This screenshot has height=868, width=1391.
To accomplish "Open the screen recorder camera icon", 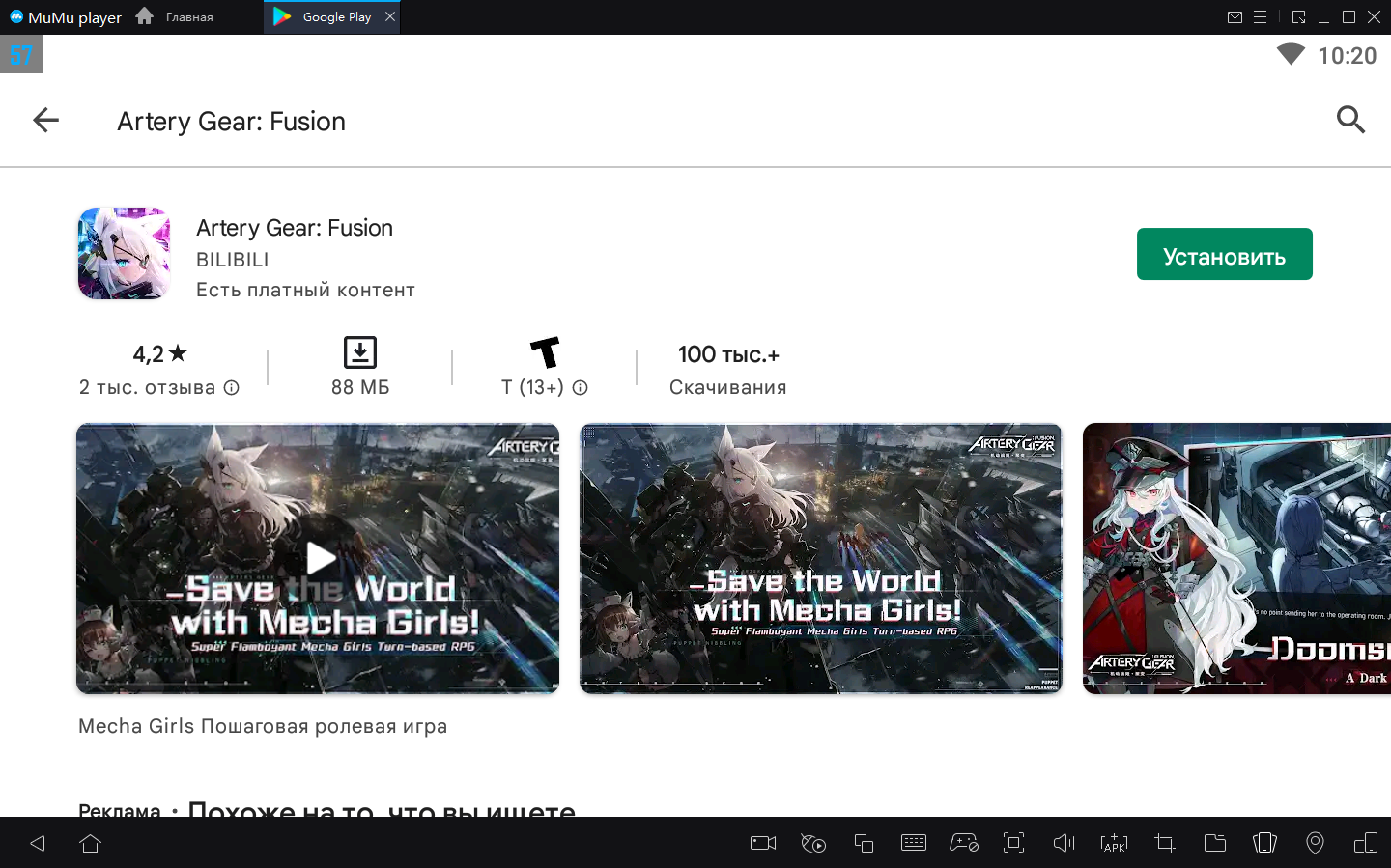I will click(763, 843).
